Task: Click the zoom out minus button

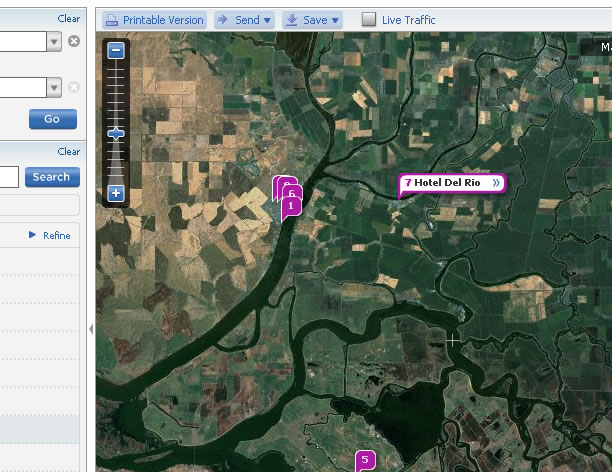Action: click(x=116, y=50)
